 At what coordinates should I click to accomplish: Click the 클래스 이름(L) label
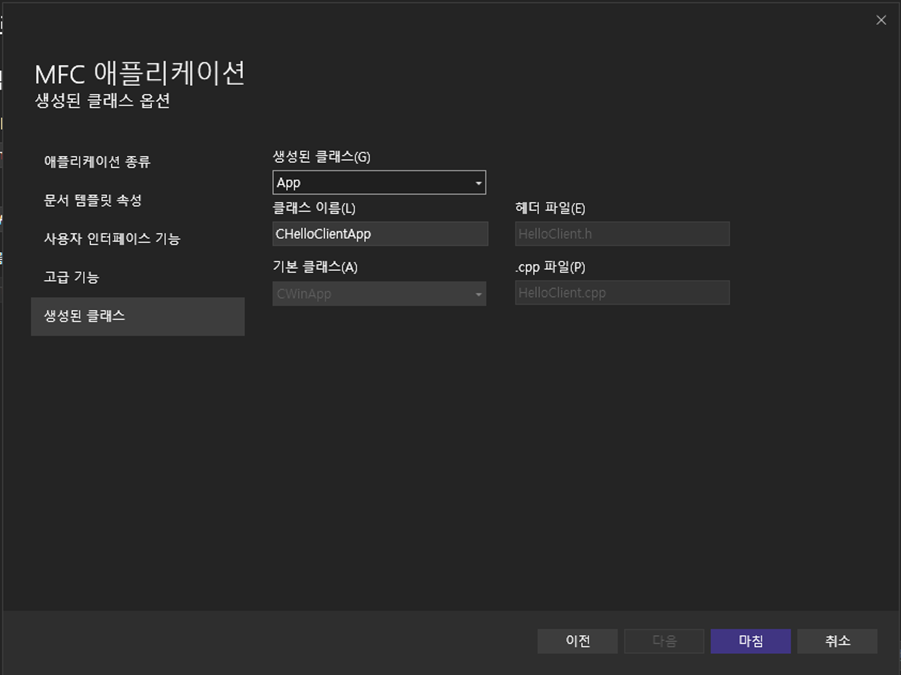[x=314, y=208]
